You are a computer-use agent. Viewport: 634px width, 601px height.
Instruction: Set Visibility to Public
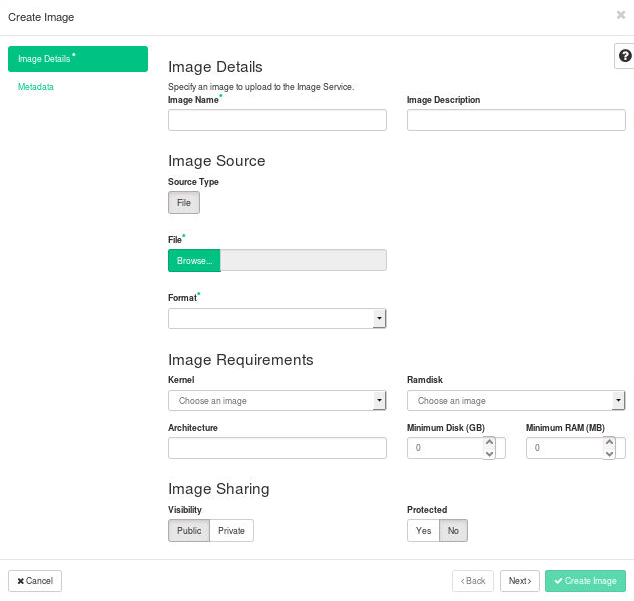click(x=189, y=530)
